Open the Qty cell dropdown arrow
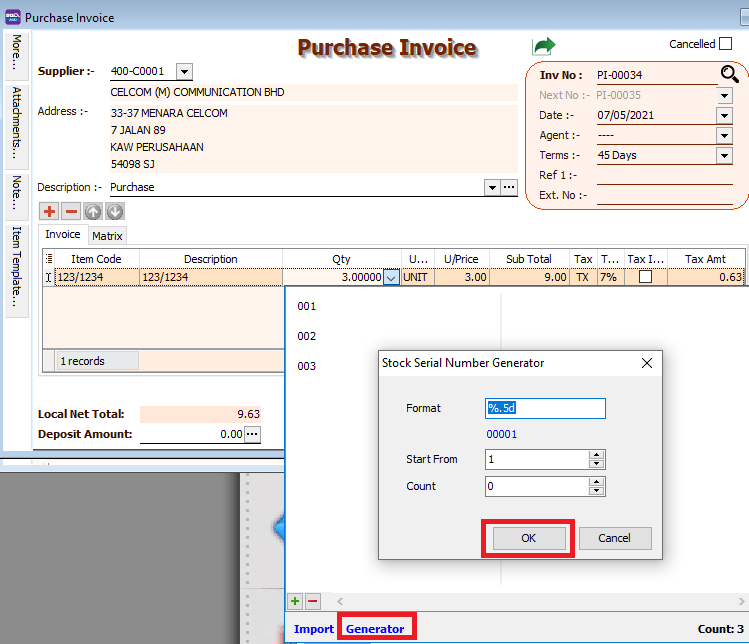Viewport: 749px width, 644px height. click(391, 278)
